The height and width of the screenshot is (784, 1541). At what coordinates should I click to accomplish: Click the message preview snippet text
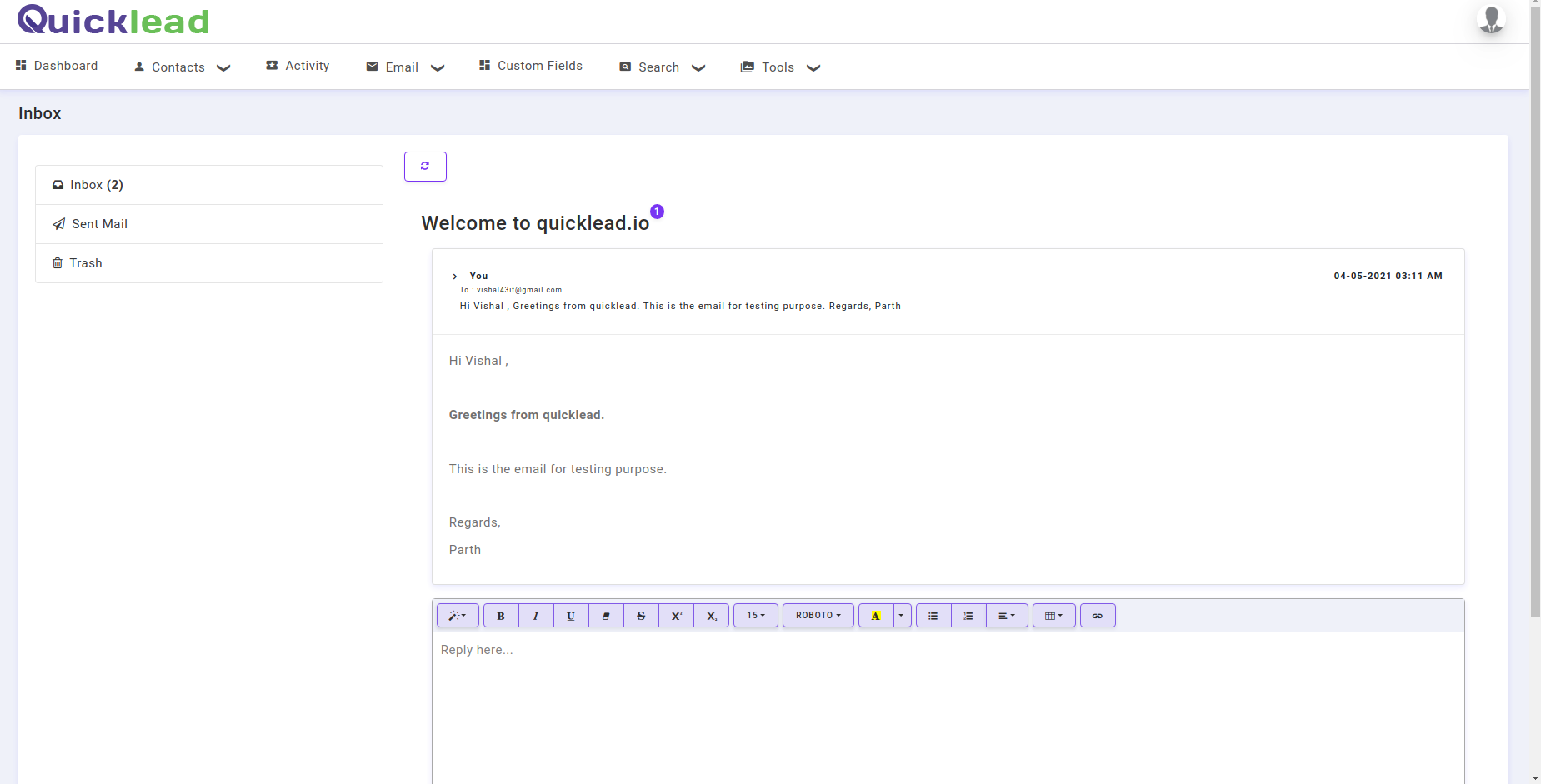coord(680,306)
